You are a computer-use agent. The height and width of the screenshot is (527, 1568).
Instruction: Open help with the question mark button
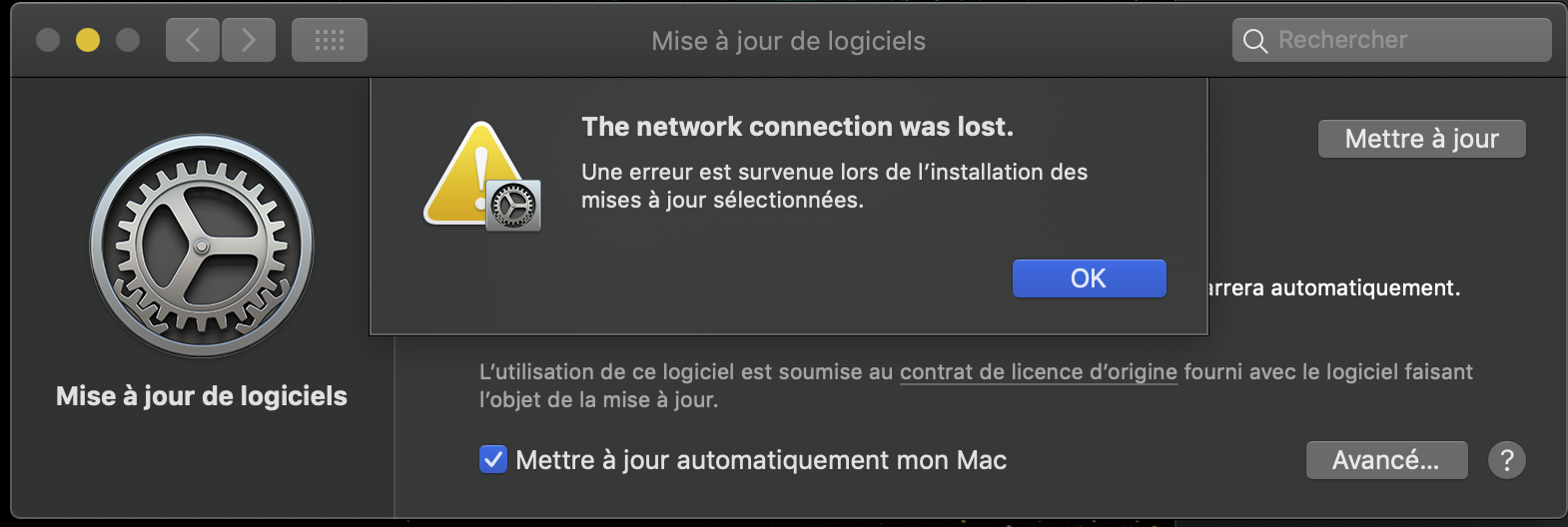[x=1506, y=460]
